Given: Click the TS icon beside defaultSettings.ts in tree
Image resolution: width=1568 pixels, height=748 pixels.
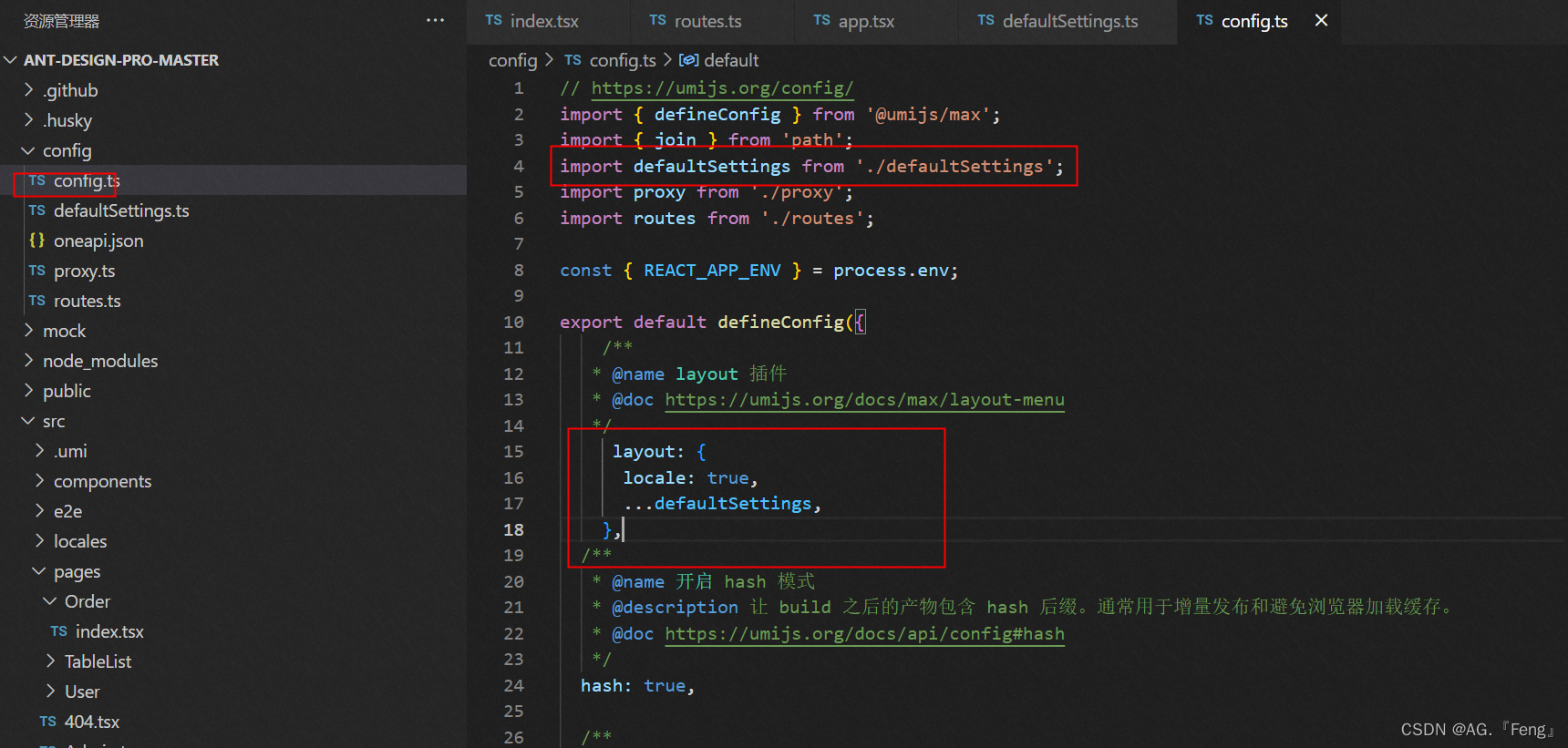Looking at the screenshot, I should [36, 210].
